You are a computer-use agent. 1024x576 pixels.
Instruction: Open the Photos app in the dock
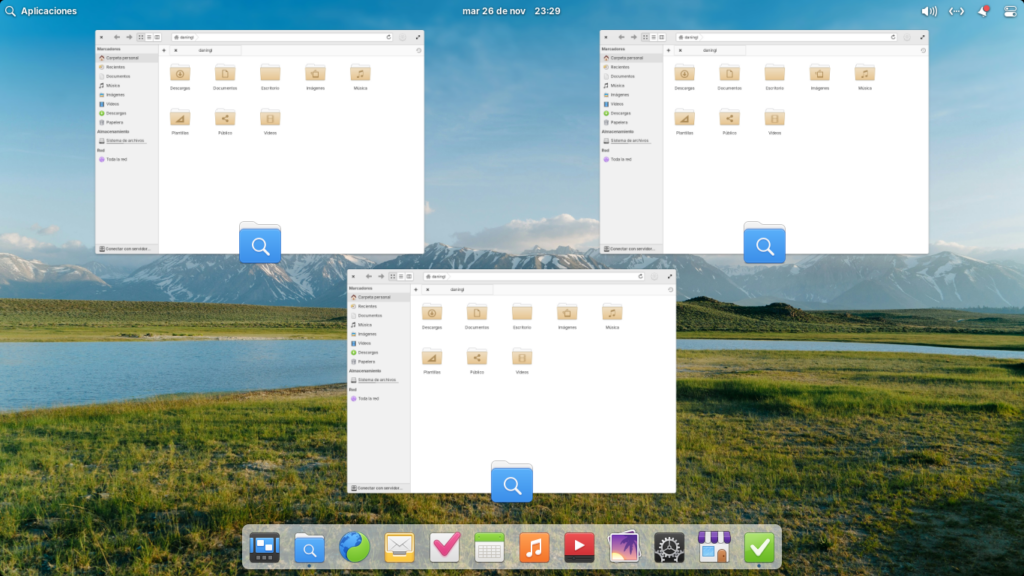click(x=624, y=546)
